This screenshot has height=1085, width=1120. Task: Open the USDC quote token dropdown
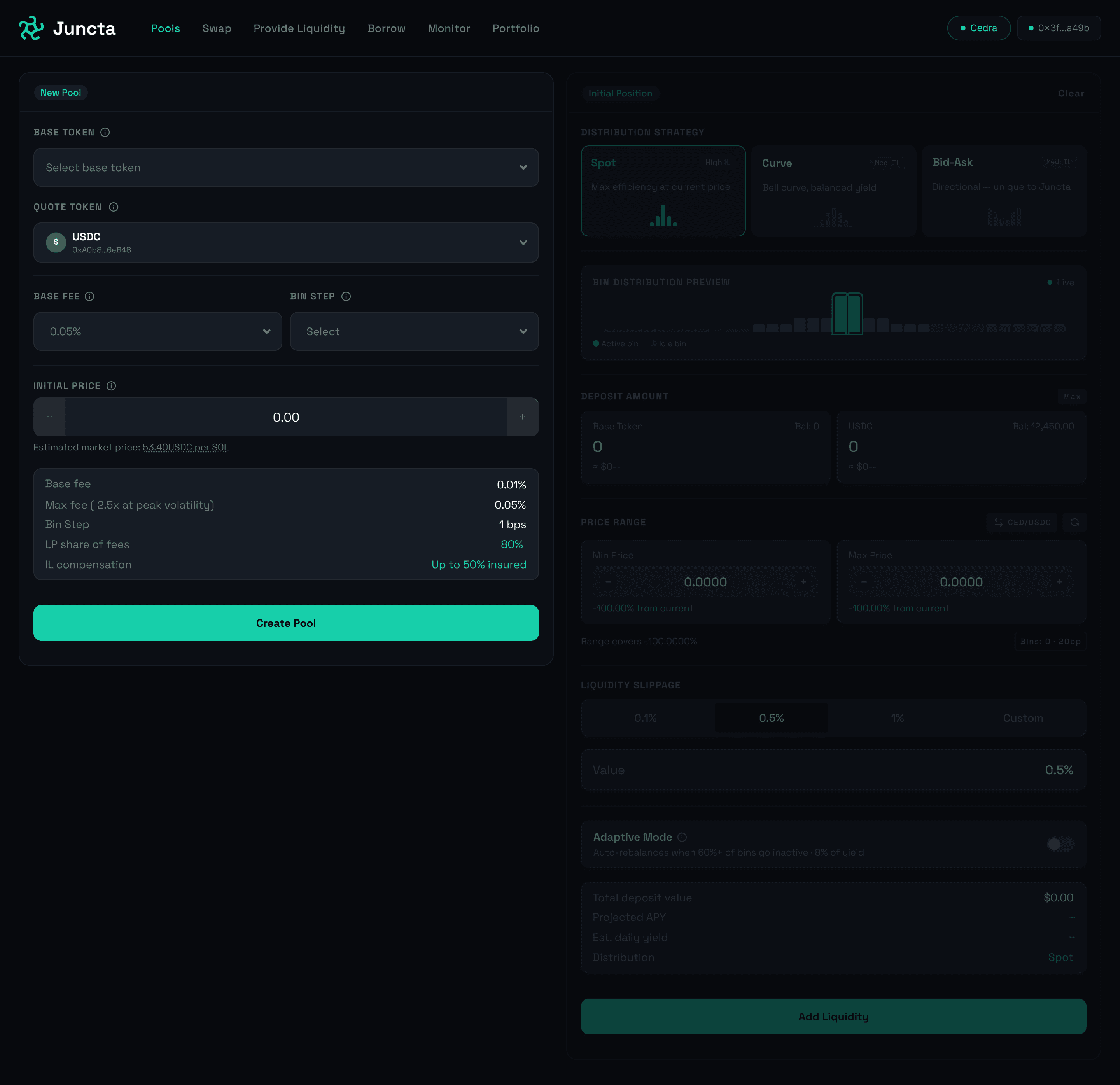click(x=286, y=242)
